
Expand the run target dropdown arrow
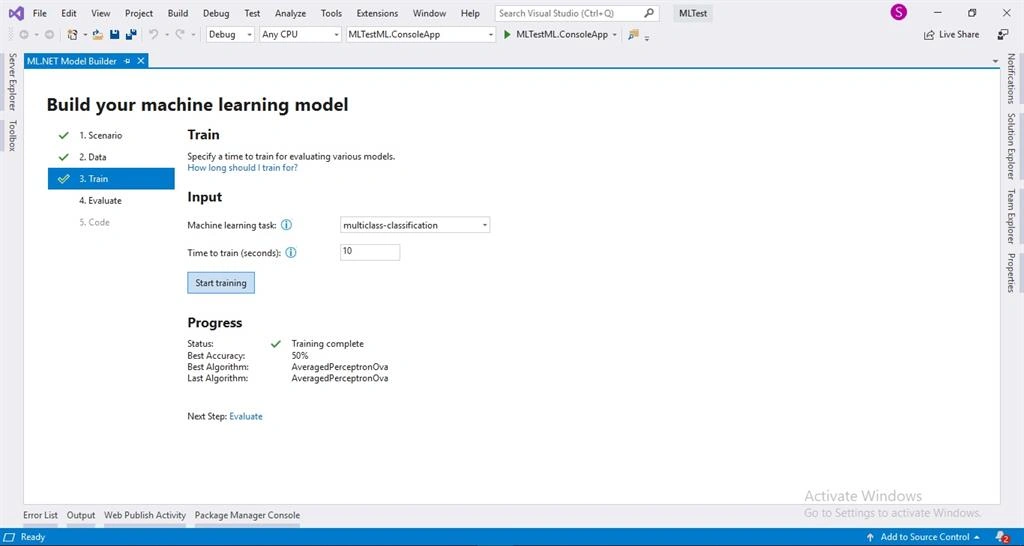[x=615, y=35]
